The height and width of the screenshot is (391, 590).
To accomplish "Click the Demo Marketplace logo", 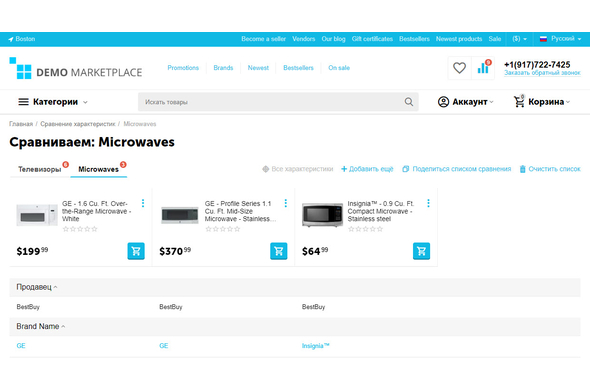I will 76,68.
